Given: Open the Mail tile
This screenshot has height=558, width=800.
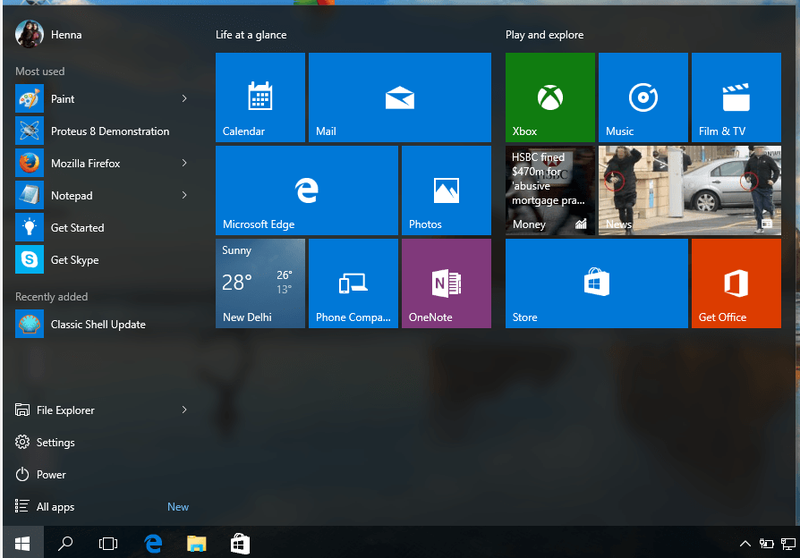Looking at the screenshot, I should (399, 97).
